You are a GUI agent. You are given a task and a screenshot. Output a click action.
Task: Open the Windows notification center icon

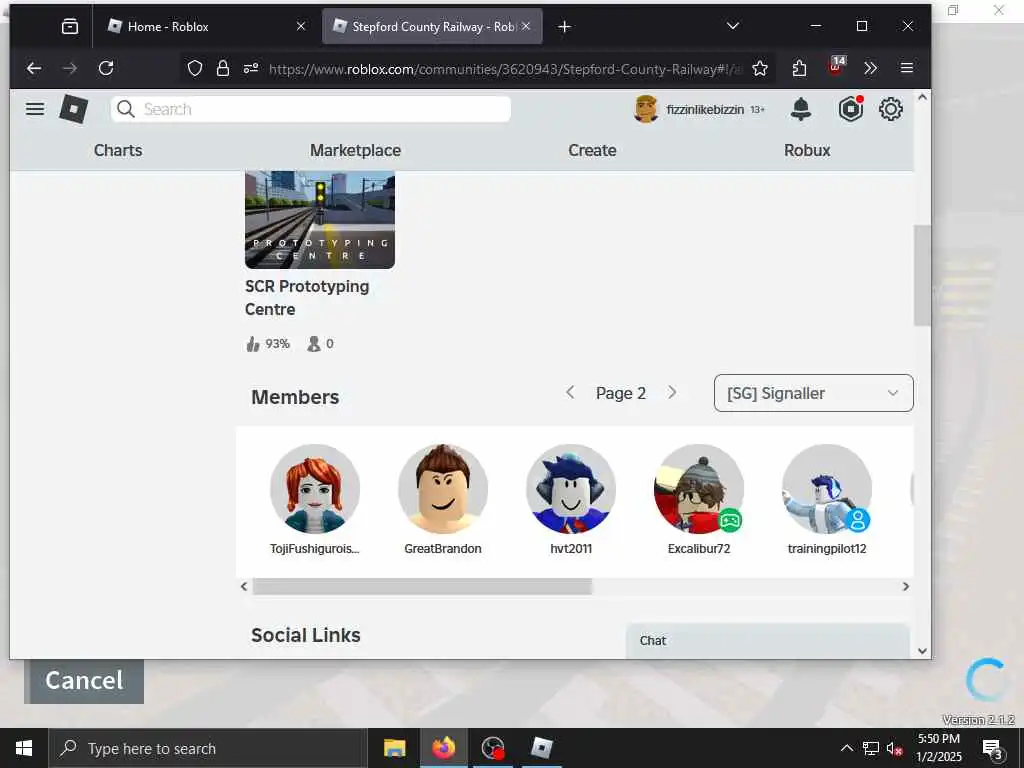[x=993, y=749]
